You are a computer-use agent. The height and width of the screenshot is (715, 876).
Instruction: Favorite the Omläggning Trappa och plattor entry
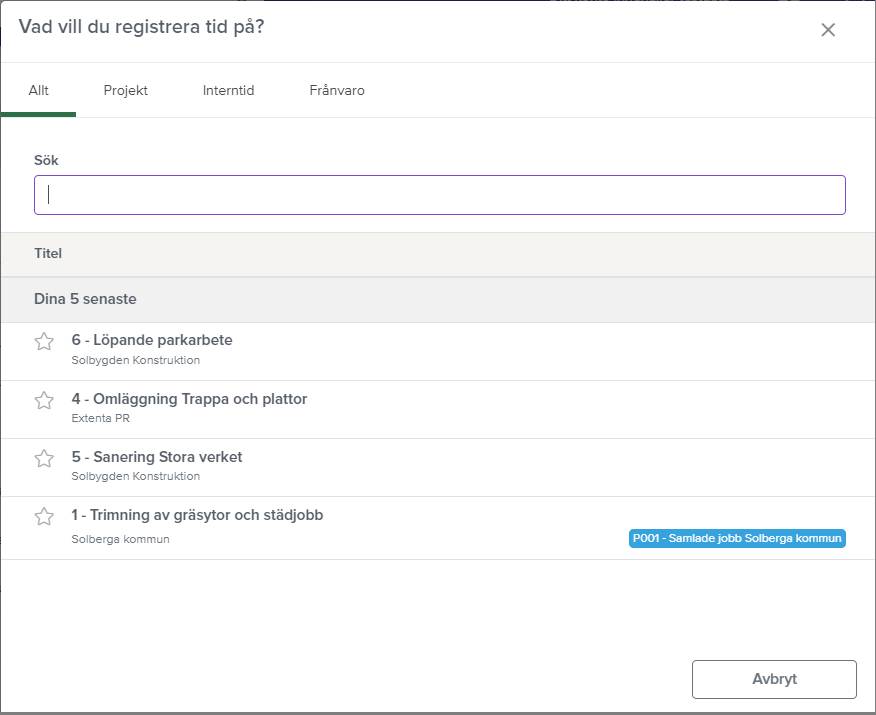(44, 400)
